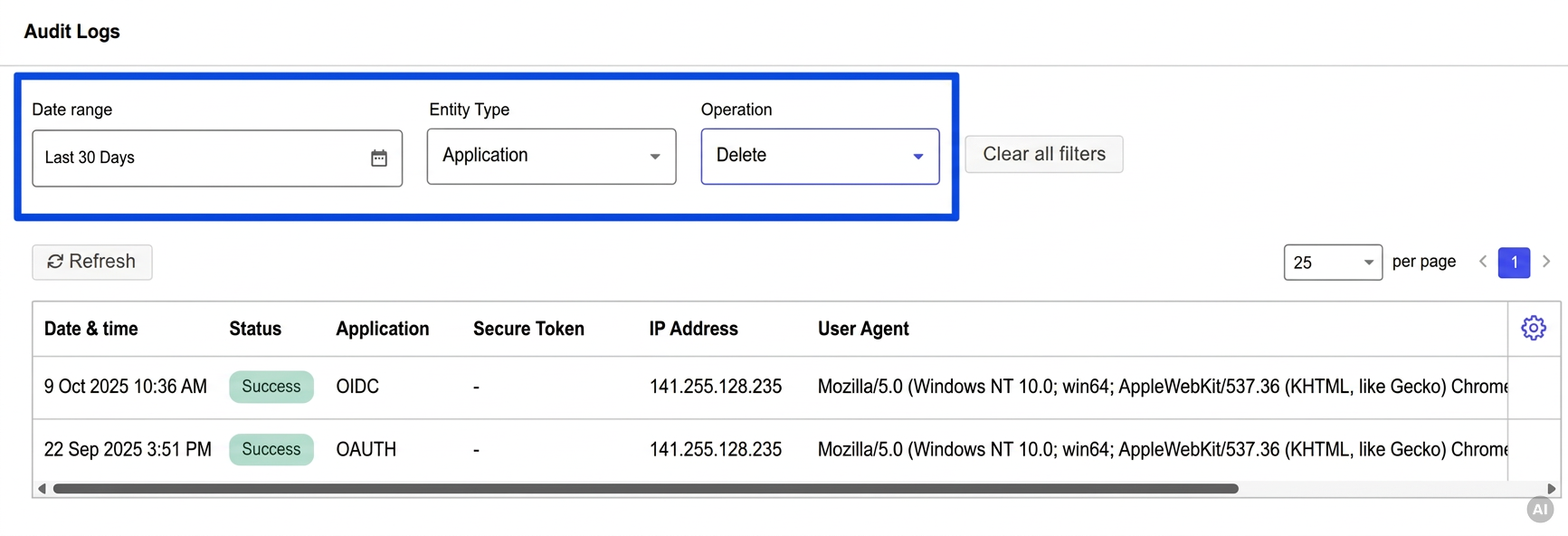
Task: Open the Operation dropdown showing Delete
Action: point(820,157)
